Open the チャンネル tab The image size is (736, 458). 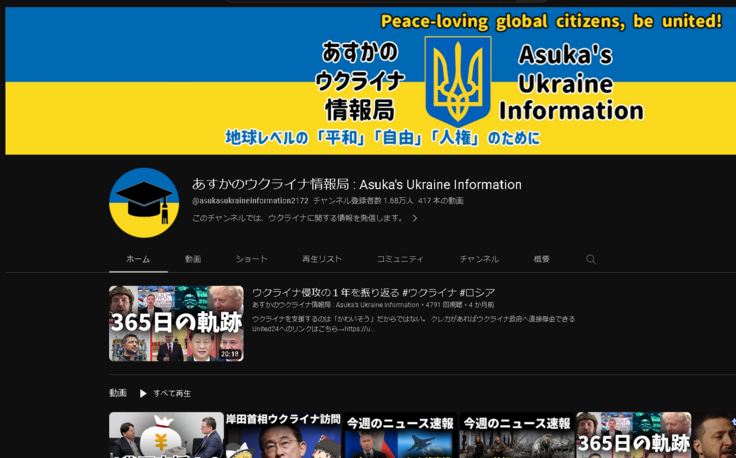tap(479, 259)
